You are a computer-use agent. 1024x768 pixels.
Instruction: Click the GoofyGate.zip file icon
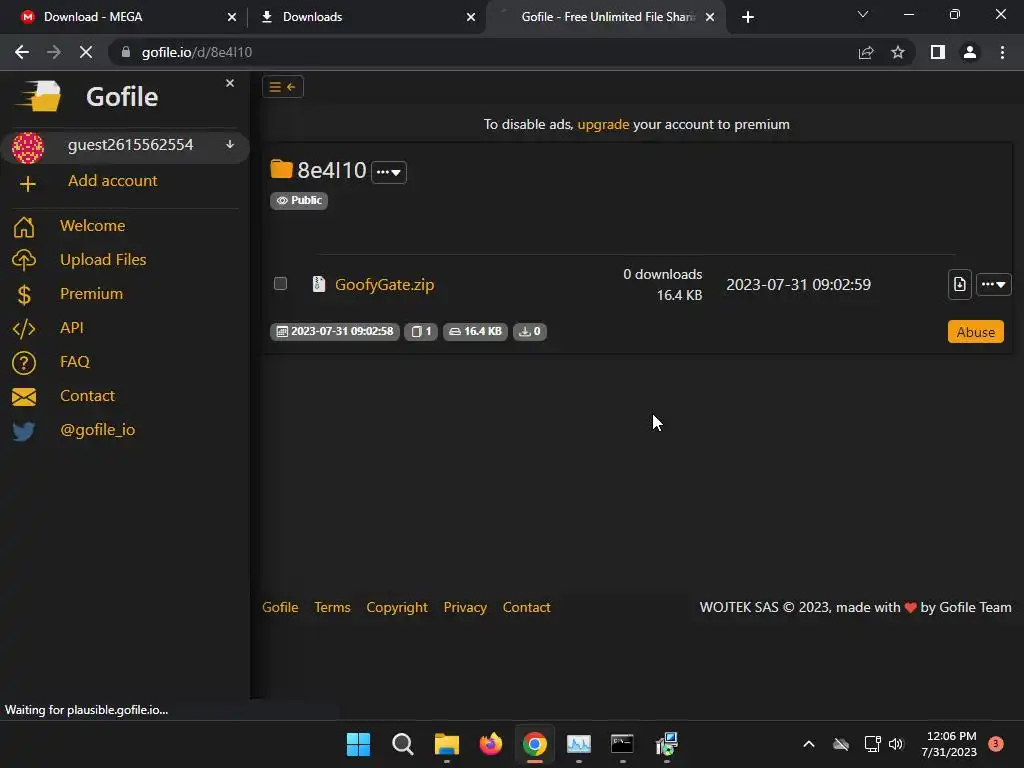pyautogui.click(x=319, y=284)
